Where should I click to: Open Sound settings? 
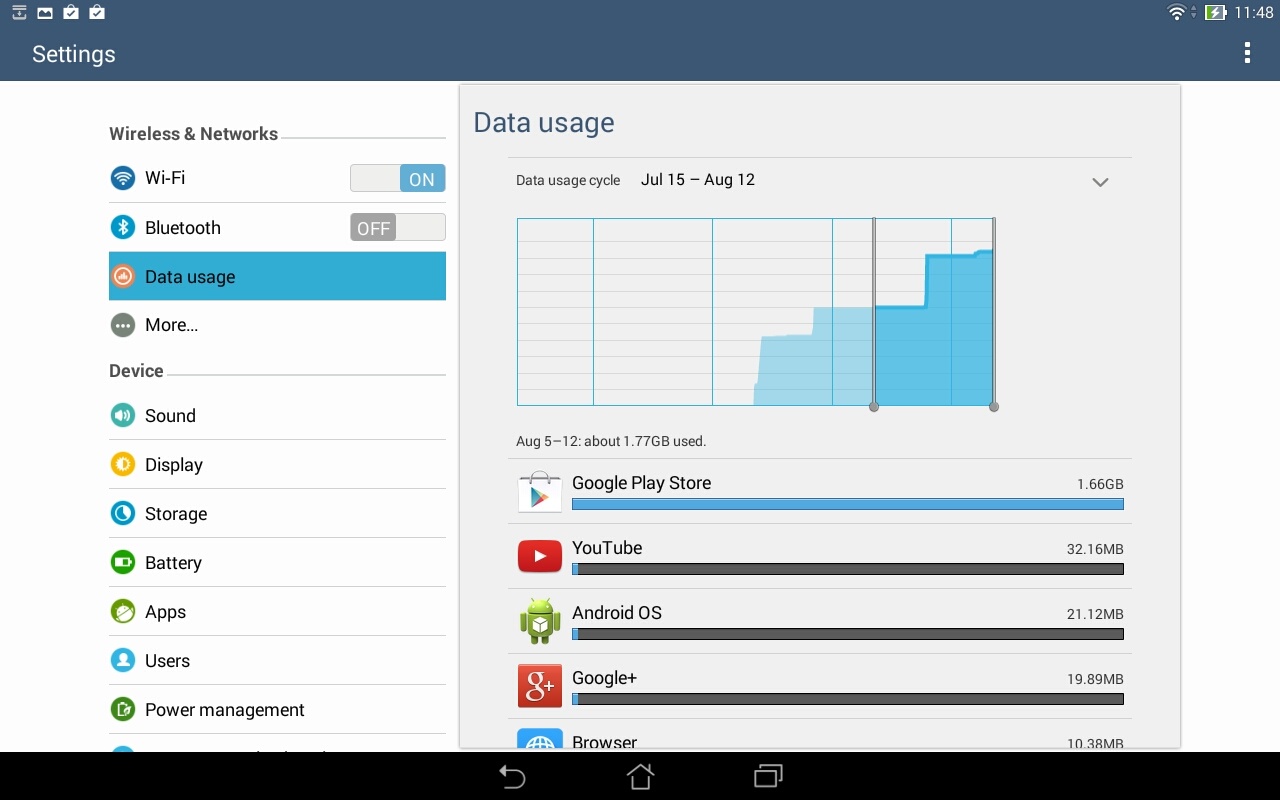pos(277,415)
